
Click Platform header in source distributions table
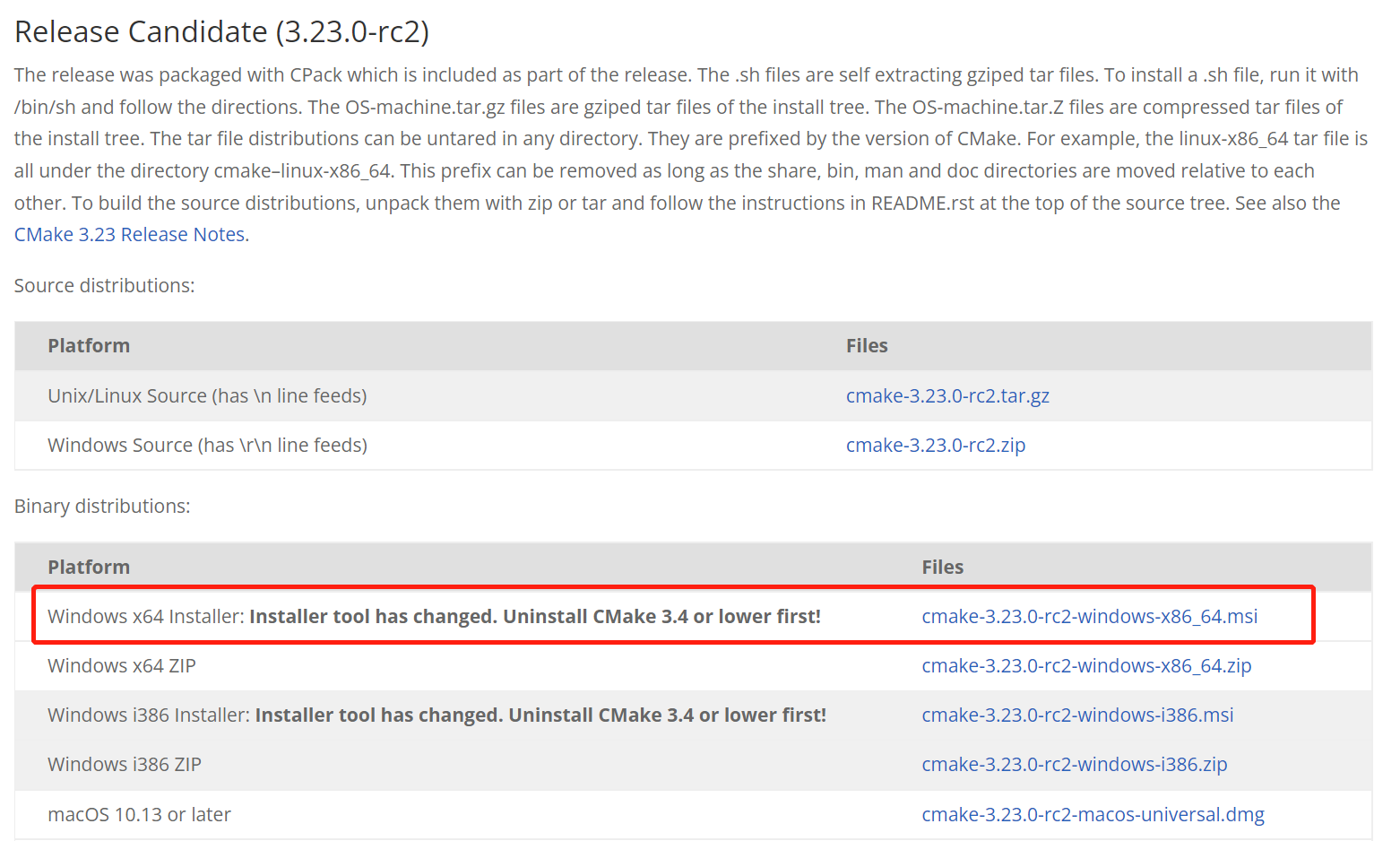[89, 346]
